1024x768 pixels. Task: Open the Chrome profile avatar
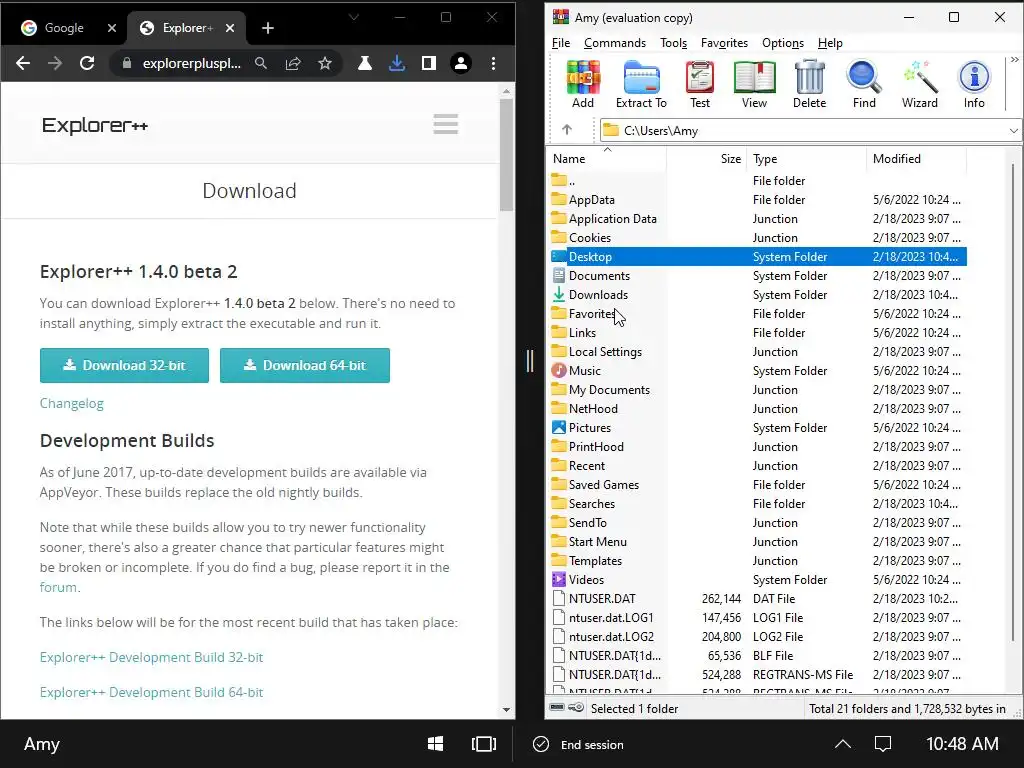461,63
